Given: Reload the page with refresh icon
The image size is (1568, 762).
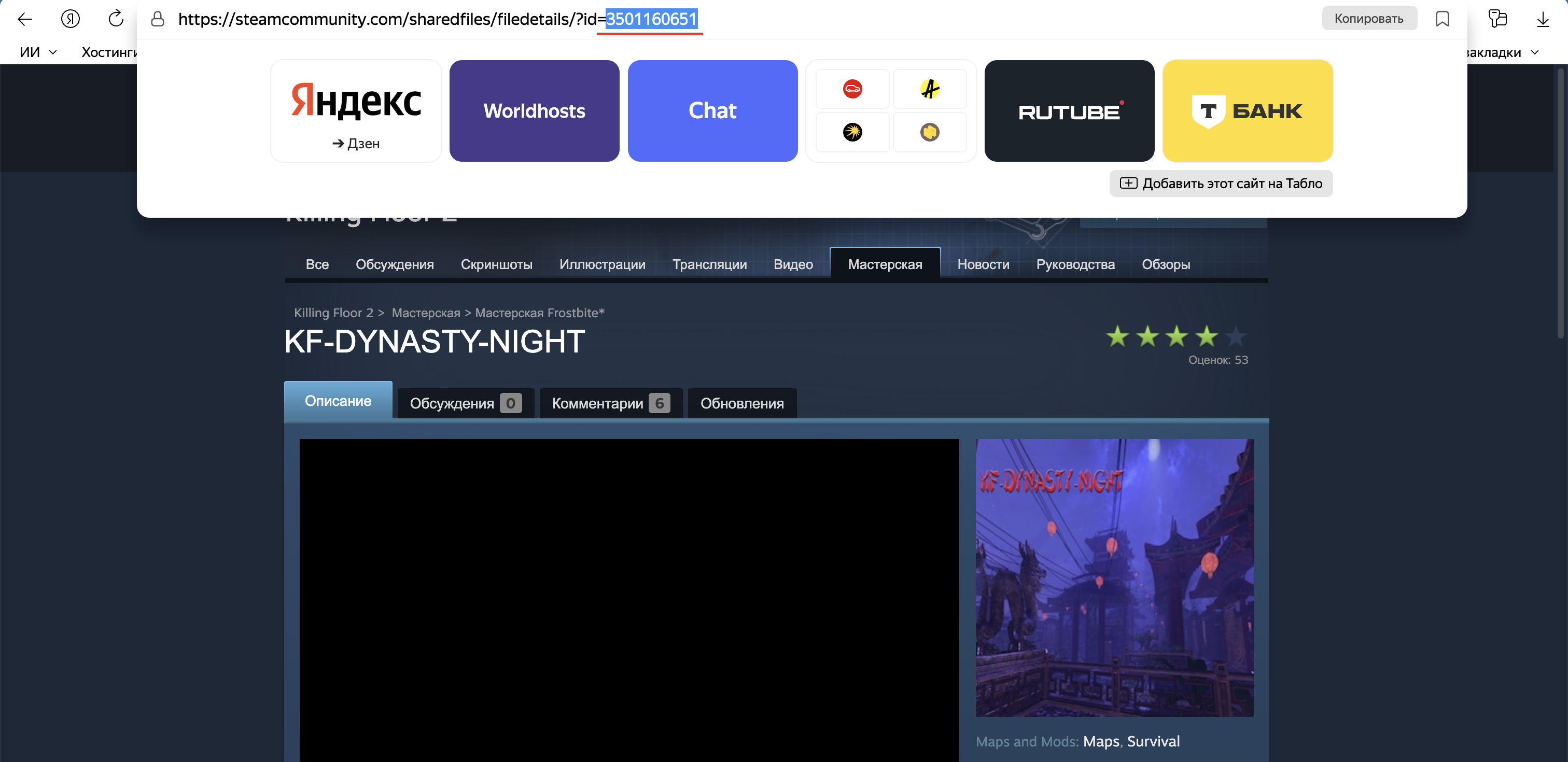Looking at the screenshot, I should pyautogui.click(x=116, y=19).
